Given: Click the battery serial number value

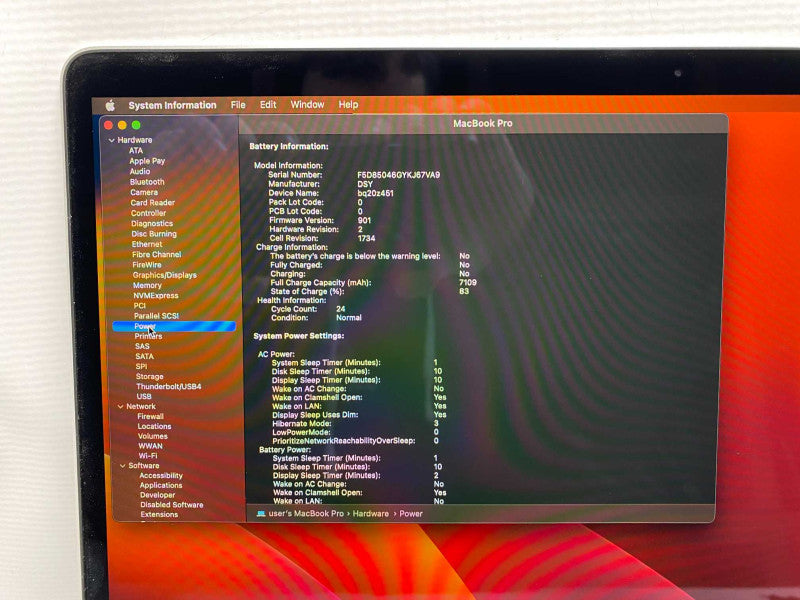Looking at the screenshot, I should (398, 175).
